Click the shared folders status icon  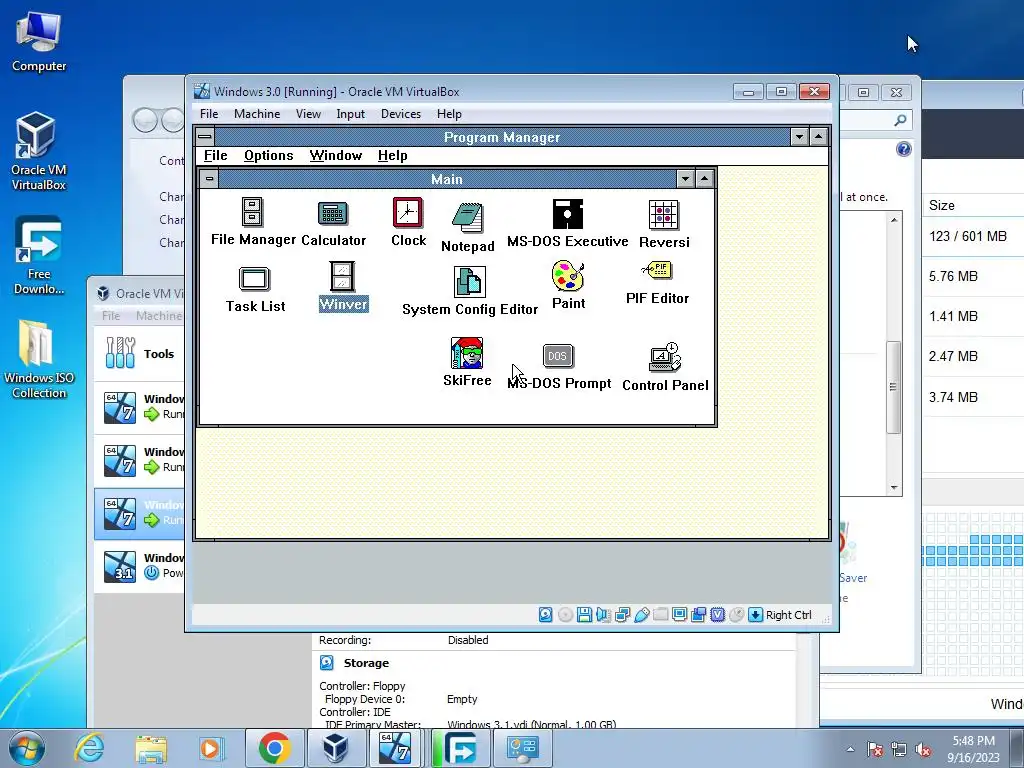point(660,615)
